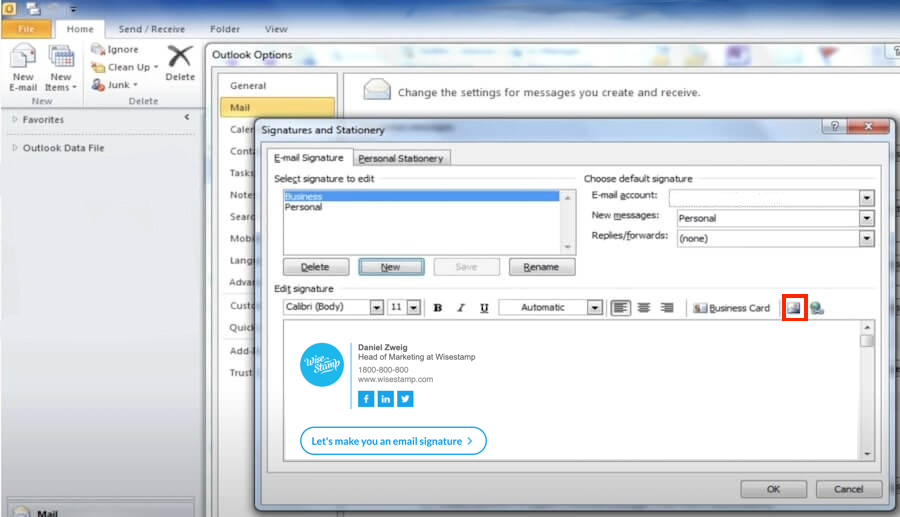Open the Calibri (Body) font dropdown

click(377, 308)
